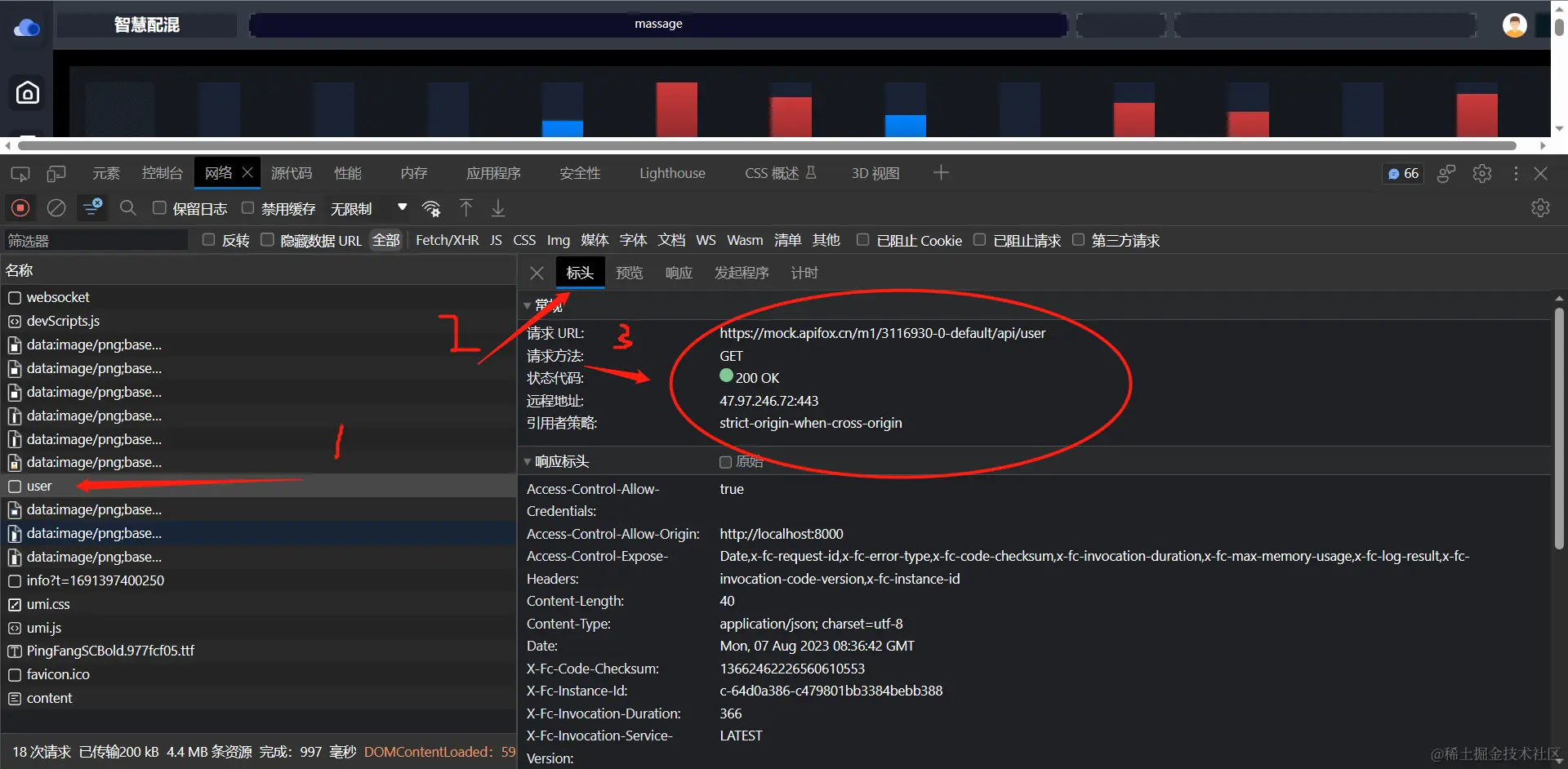Open the Timing tab of request
The height and width of the screenshot is (769, 1568).
[x=804, y=273]
